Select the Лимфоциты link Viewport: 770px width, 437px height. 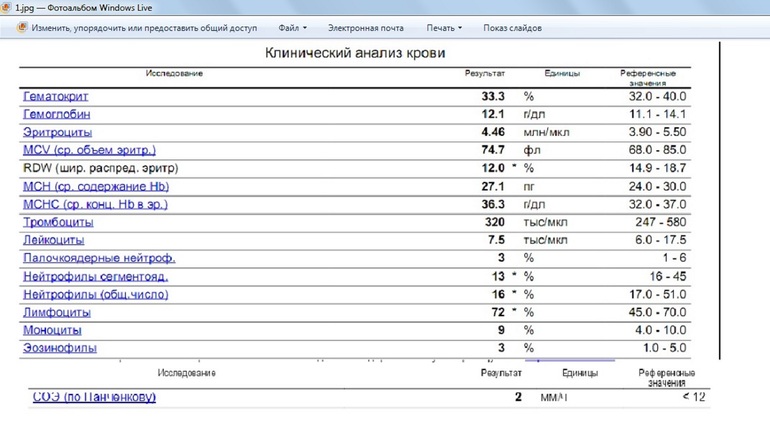coord(56,312)
